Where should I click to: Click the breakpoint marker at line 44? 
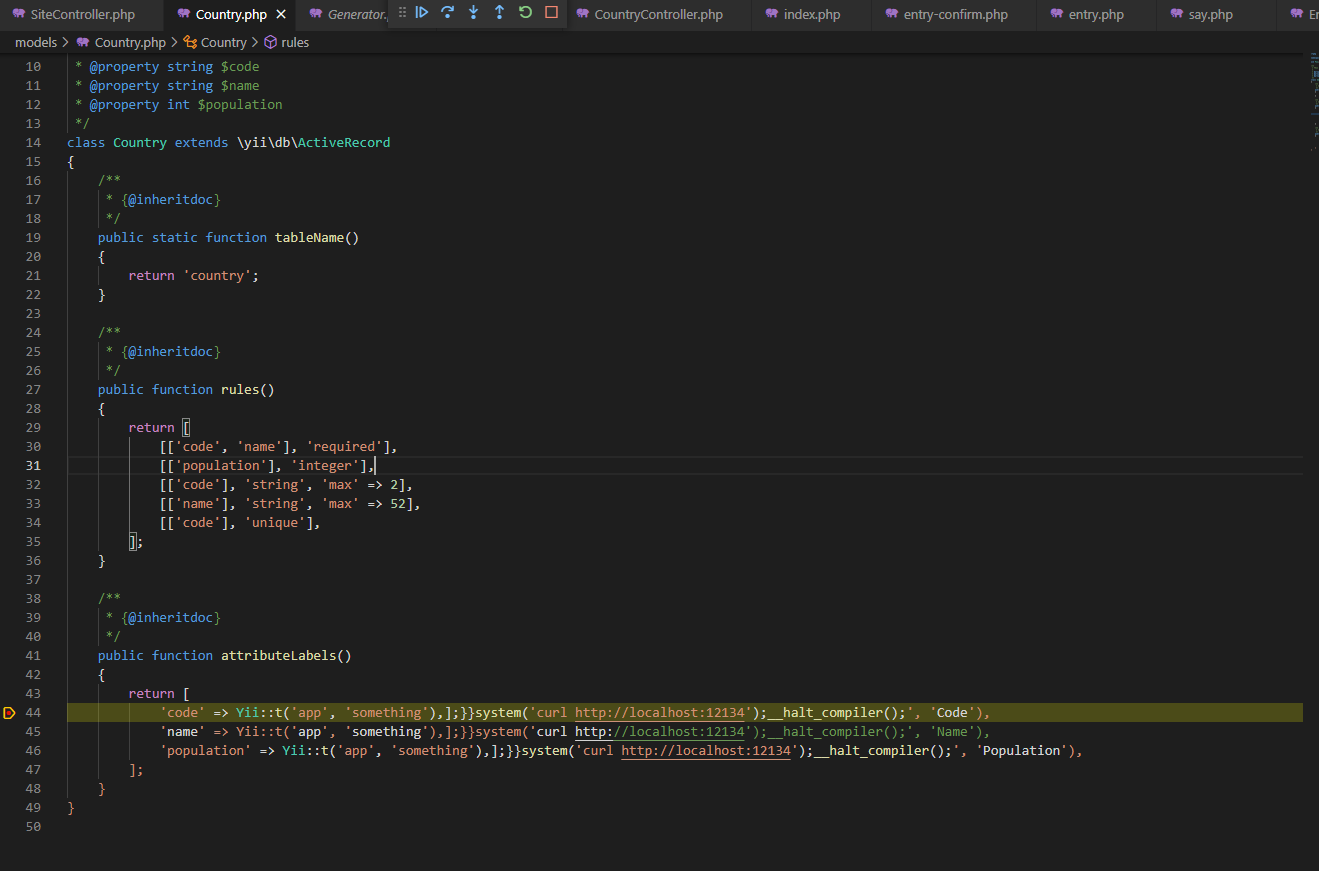9,713
